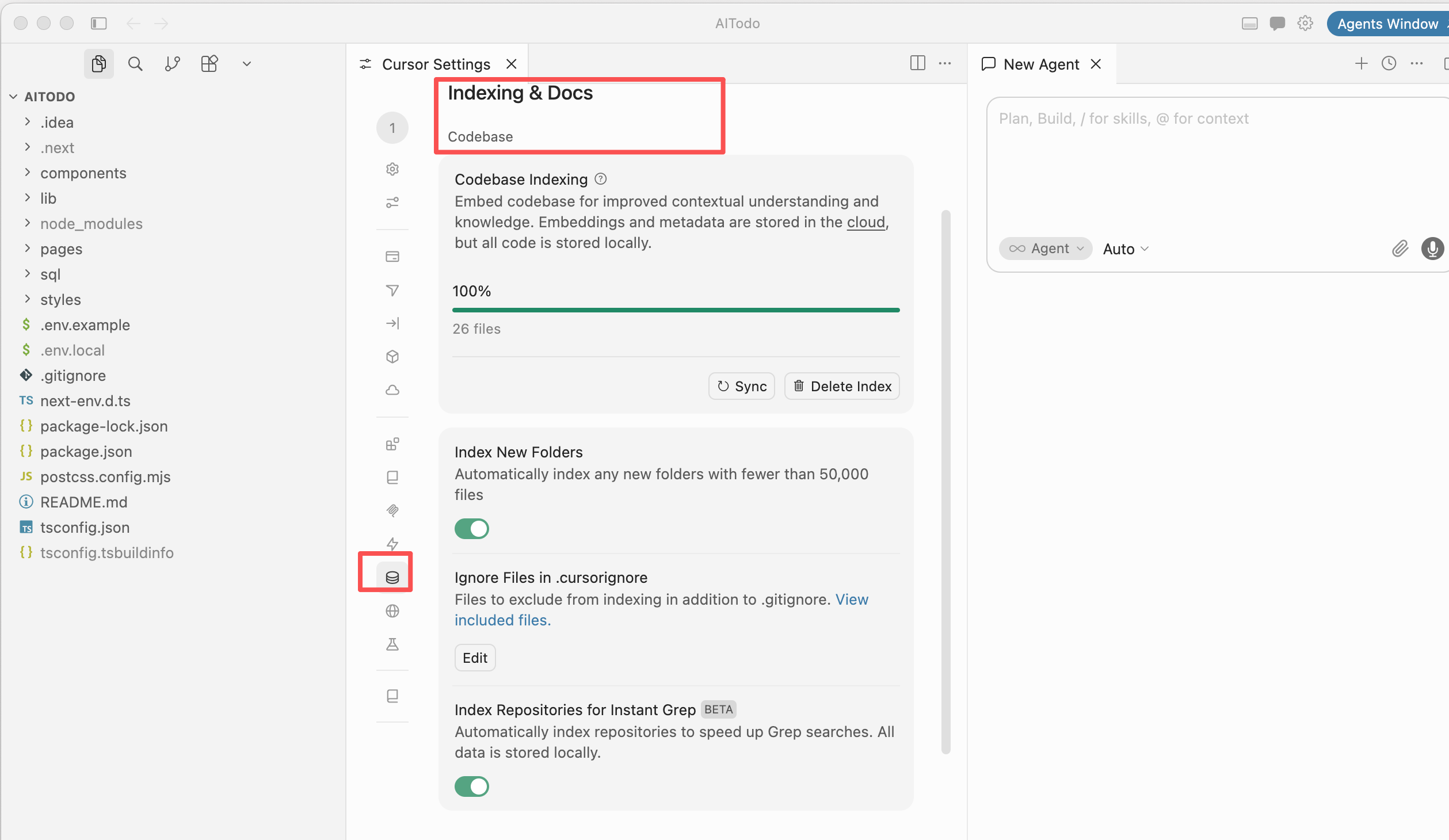This screenshot has width=1449, height=840.
Task: Open the Agents Window button
Action: pyautogui.click(x=1387, y=24)
